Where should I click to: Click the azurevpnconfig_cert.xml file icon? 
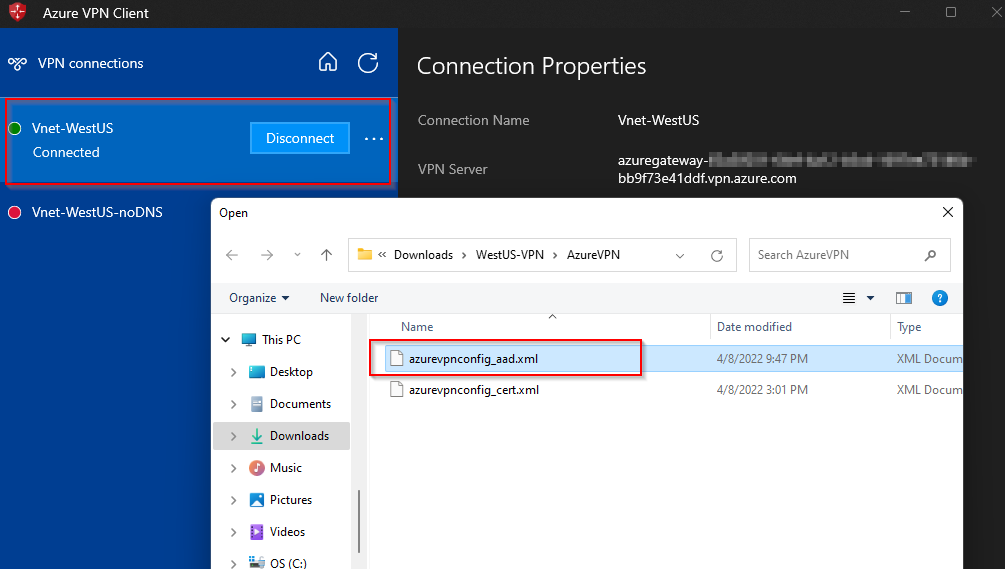click(397, 390)
